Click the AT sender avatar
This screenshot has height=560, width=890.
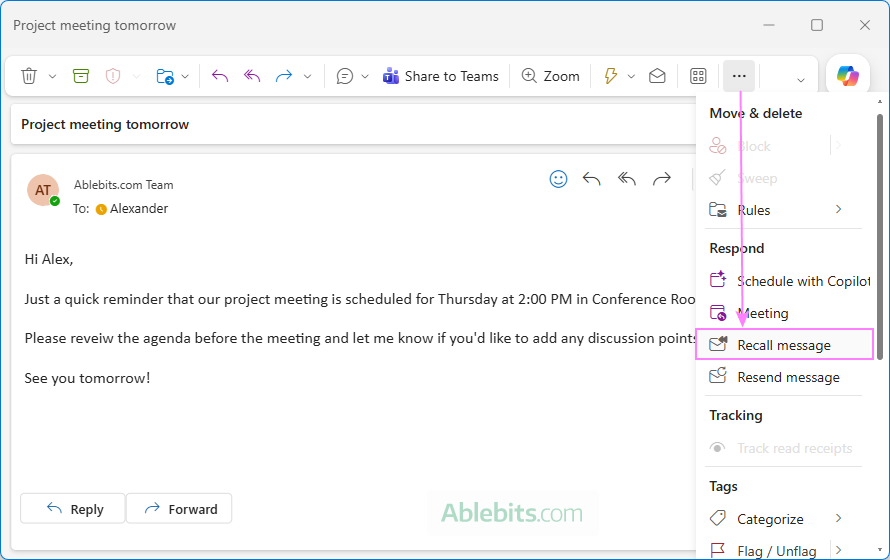pos(43,190)
